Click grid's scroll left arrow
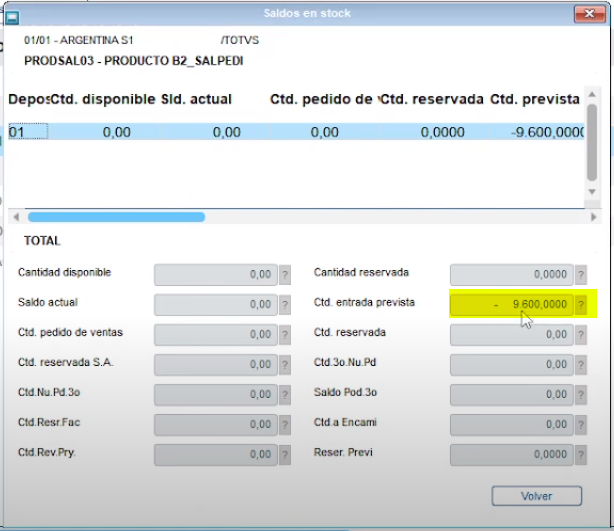614x531 pixels. click(x=16, y=217)
